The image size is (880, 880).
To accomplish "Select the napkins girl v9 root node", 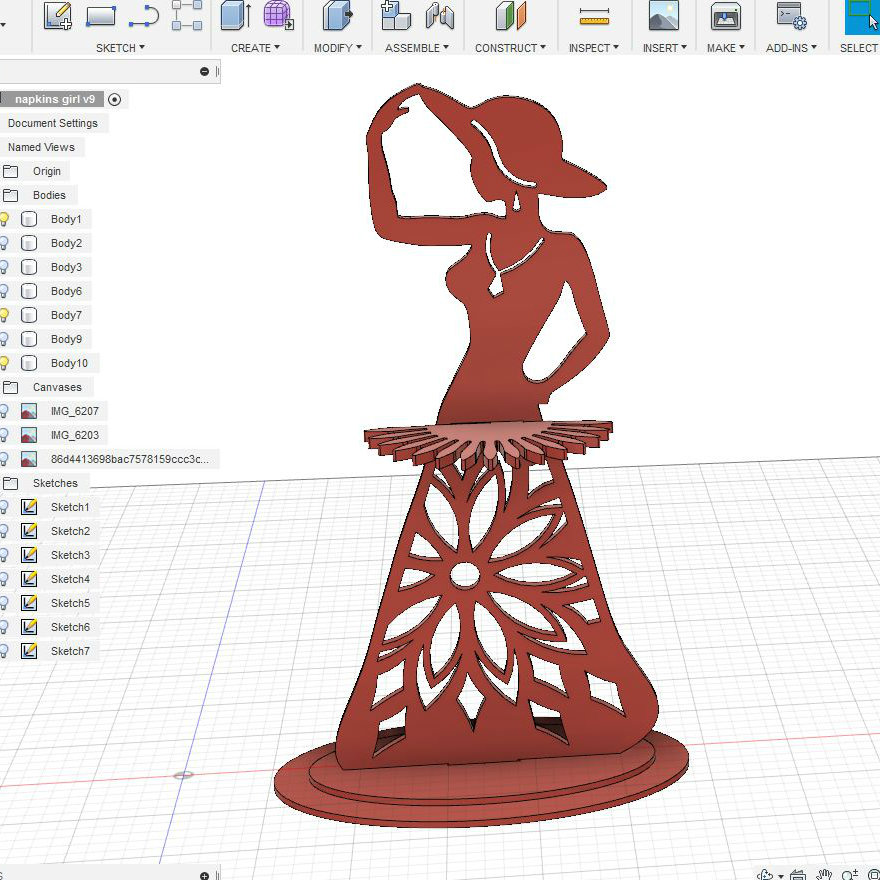I will tap(54, 99).
